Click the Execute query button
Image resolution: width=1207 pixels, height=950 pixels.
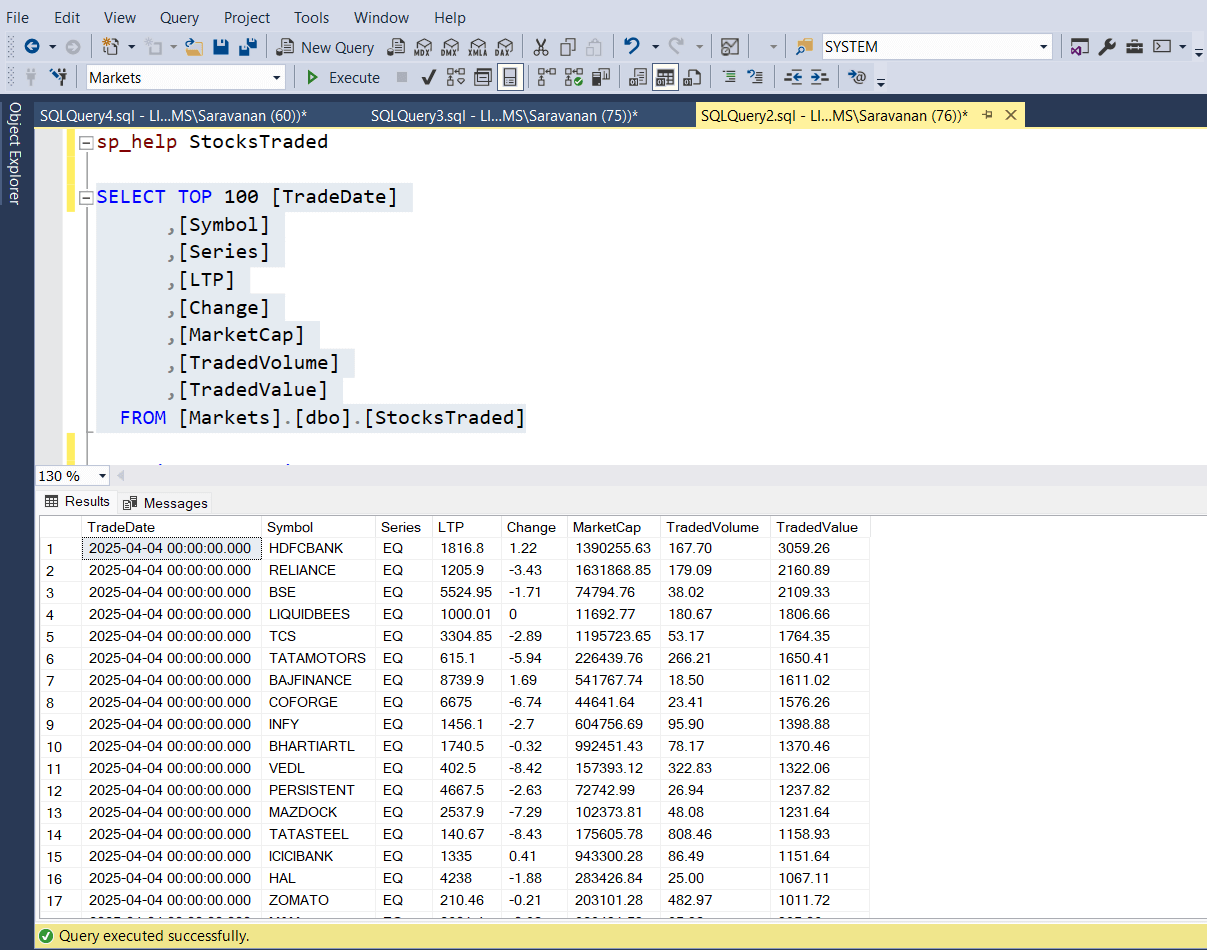point(343,77)
